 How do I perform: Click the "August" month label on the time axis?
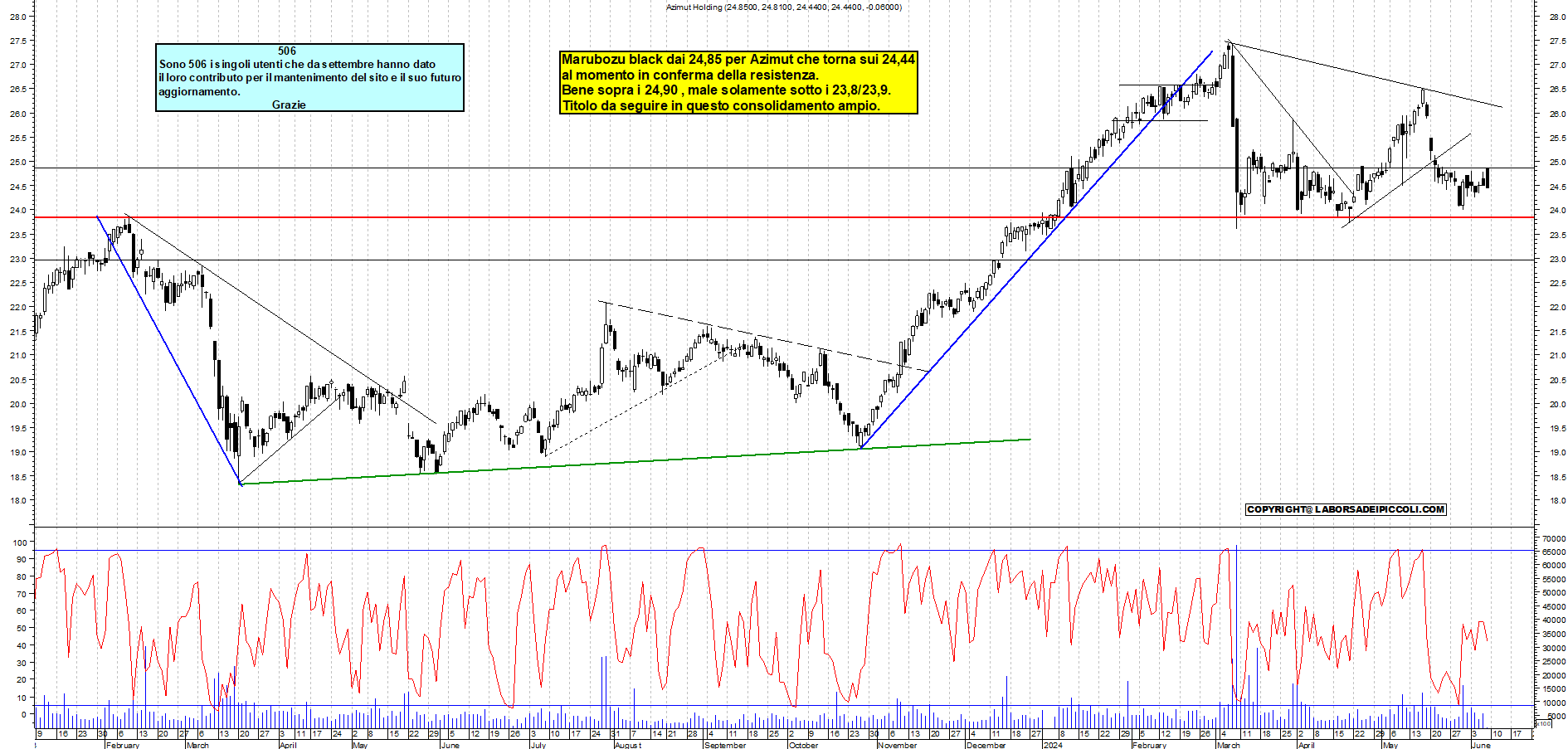click(x=628, y=745)
